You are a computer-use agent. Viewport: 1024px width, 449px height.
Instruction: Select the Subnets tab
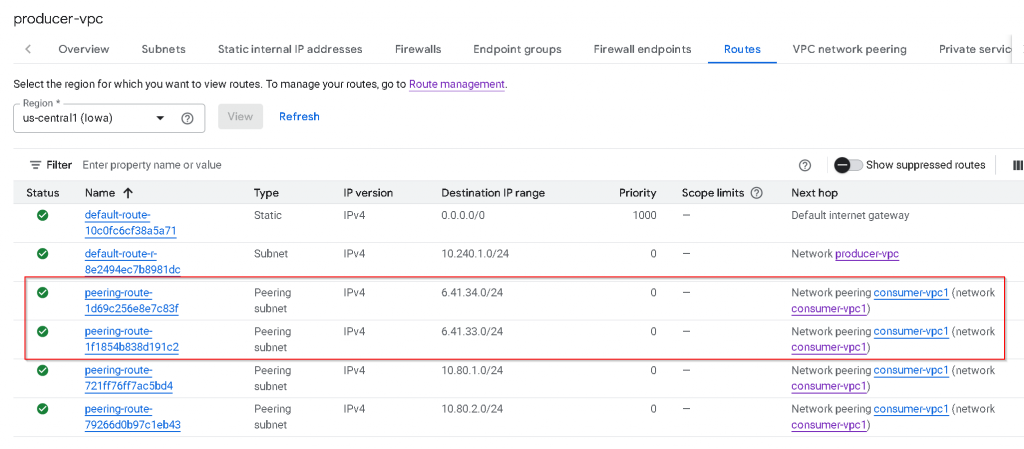coord(163,49)
